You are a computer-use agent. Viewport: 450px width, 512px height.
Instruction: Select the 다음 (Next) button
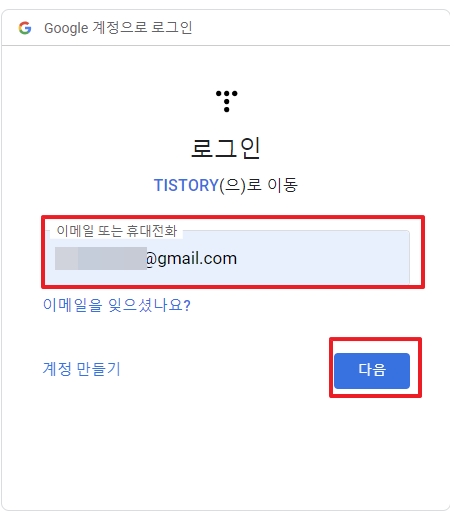click(372, 371)
